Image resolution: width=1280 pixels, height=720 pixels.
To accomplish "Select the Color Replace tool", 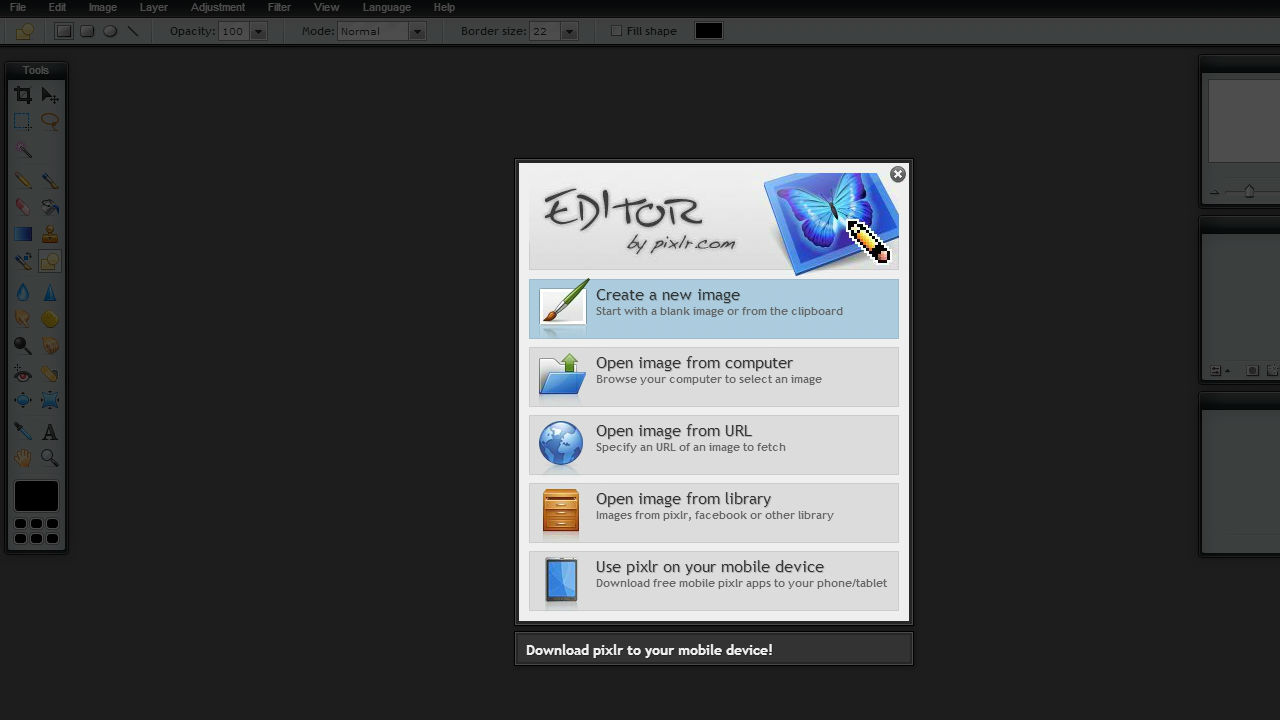I will [x=22, y=261].
